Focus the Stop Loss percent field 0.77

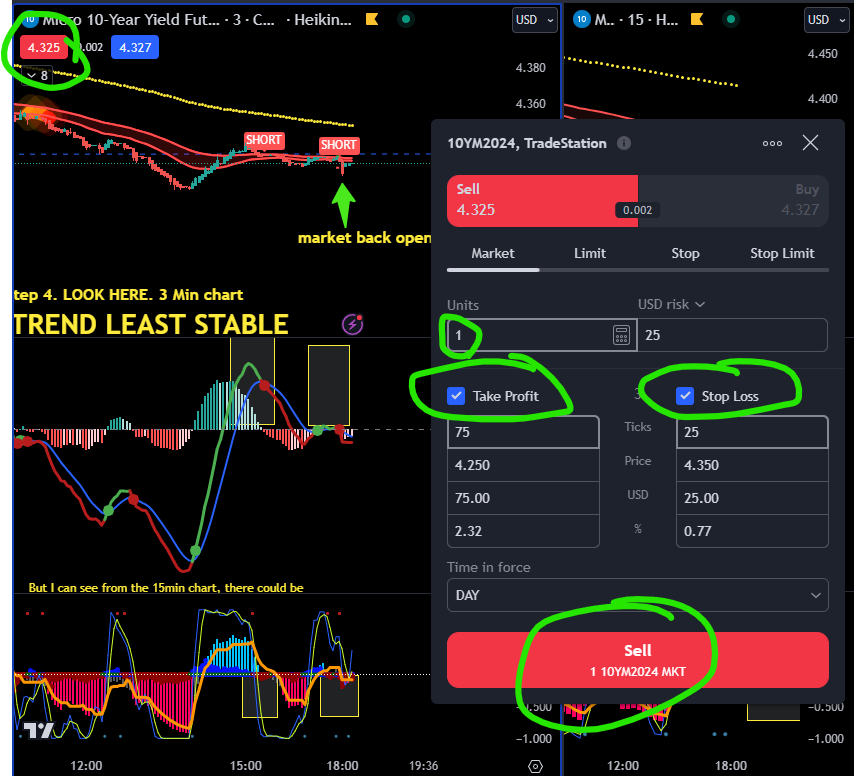point(752,531)
